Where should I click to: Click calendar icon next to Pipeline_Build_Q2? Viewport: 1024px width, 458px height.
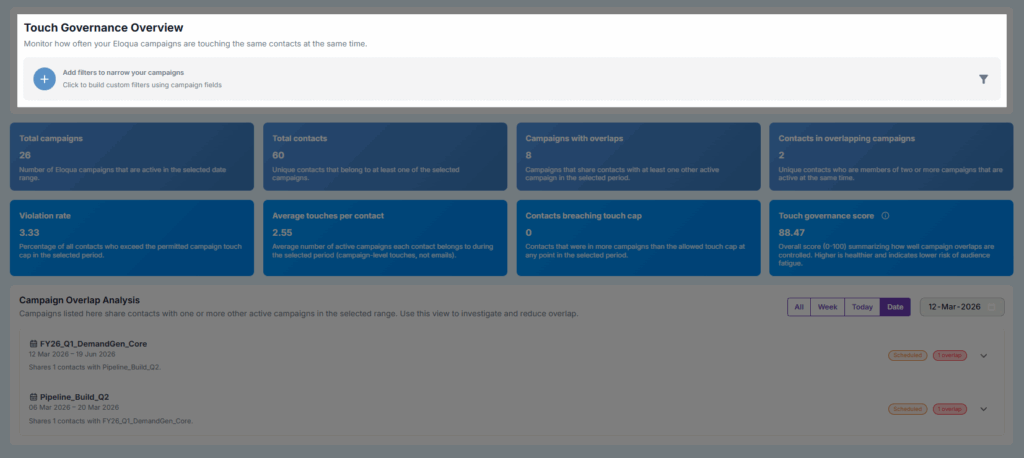click(33, 397)
